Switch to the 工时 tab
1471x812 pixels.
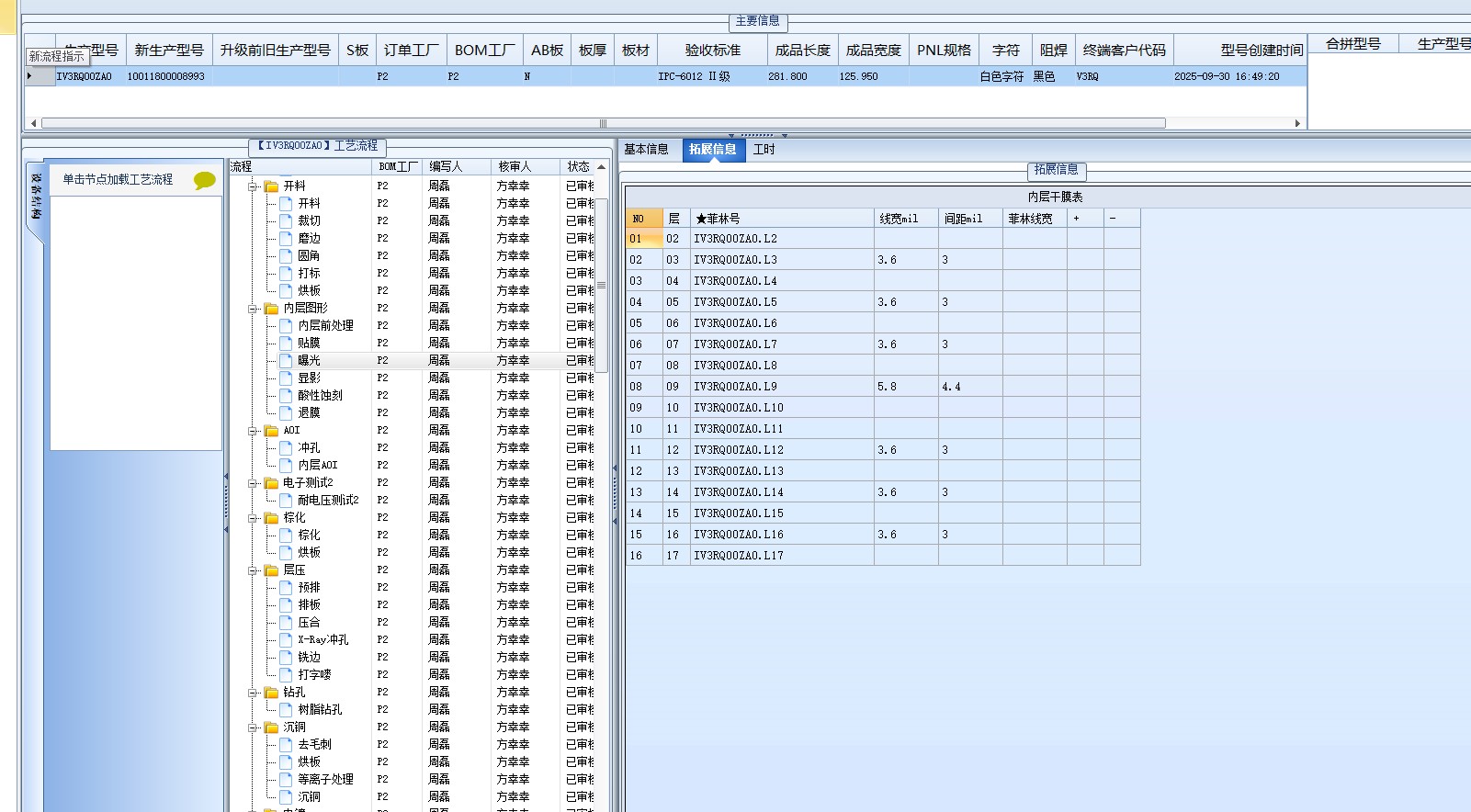pyautogui.click(x=764, y=150)
